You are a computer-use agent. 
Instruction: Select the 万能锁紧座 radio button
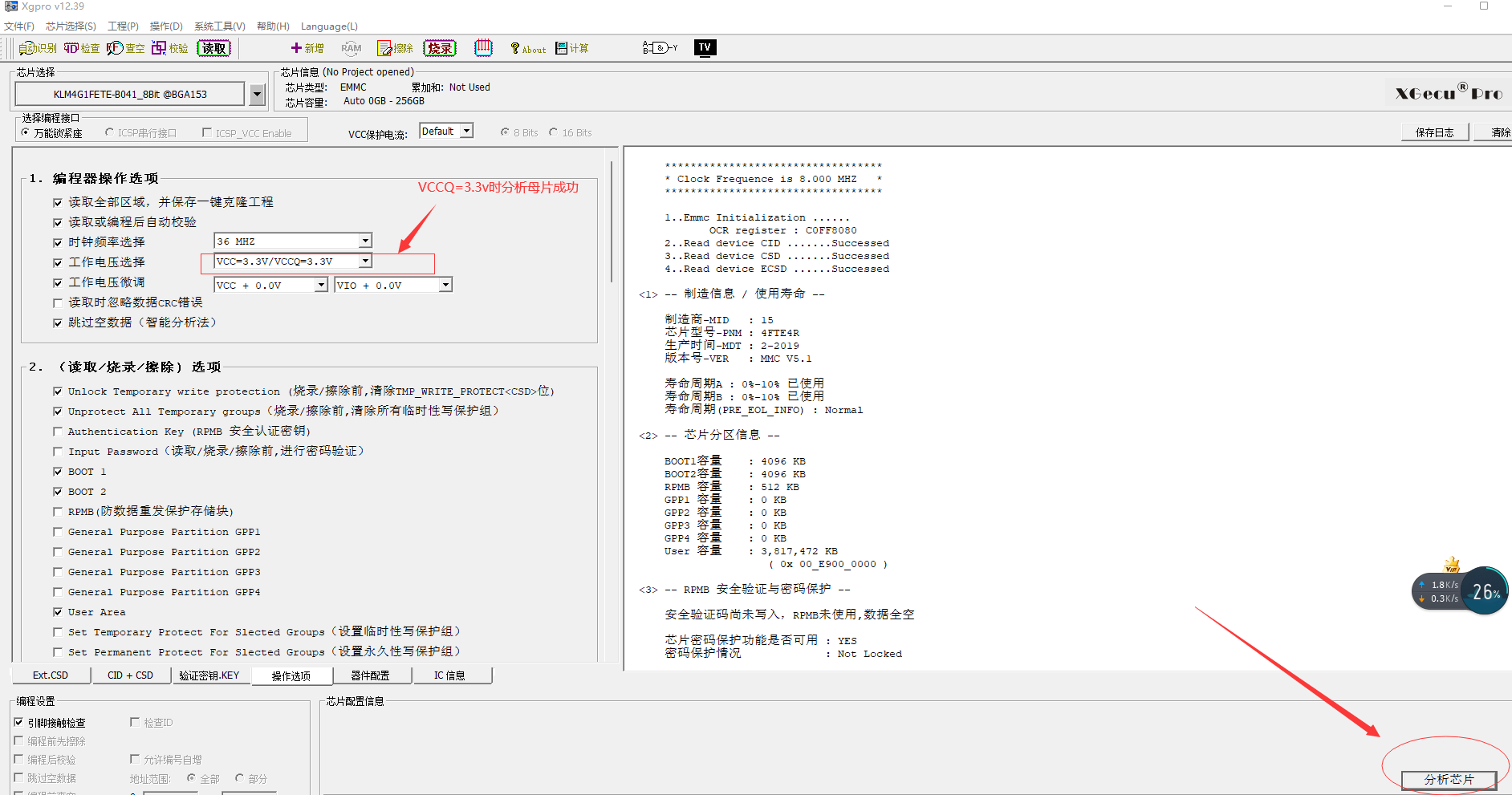[26, 132]
